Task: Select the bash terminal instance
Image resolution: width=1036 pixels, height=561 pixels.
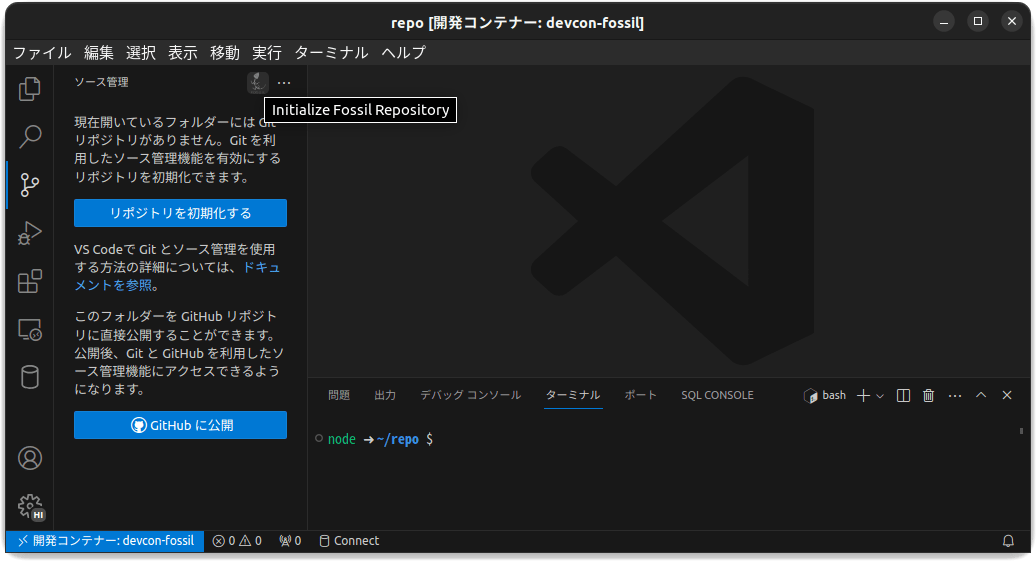Action: point(825,395)
